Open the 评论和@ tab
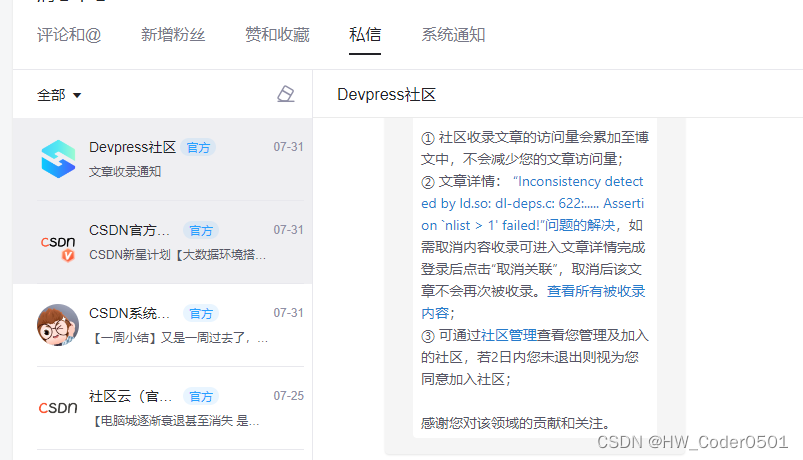 tap(69, 35)
